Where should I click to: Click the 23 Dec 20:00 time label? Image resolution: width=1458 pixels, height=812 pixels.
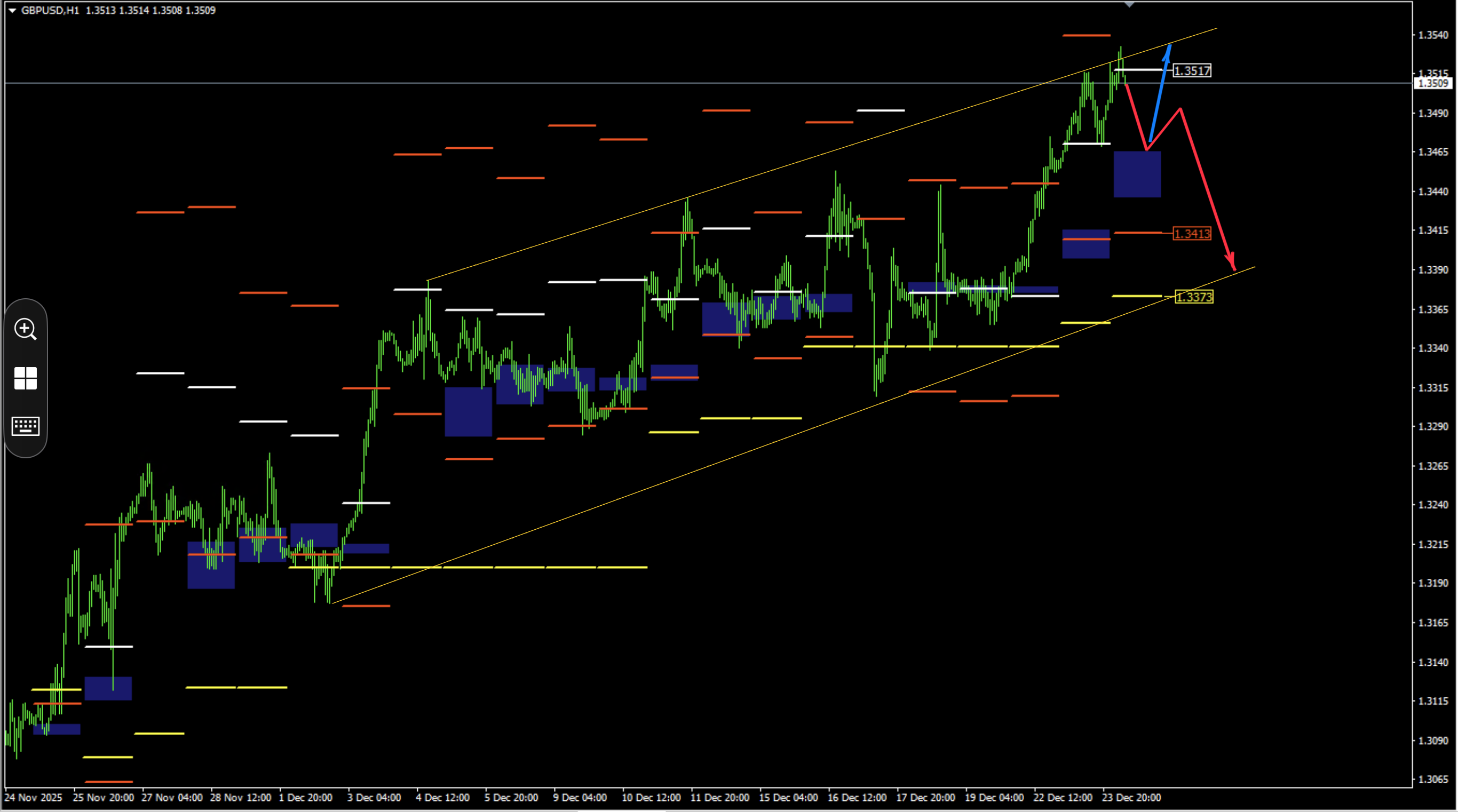coord(1131,797)
